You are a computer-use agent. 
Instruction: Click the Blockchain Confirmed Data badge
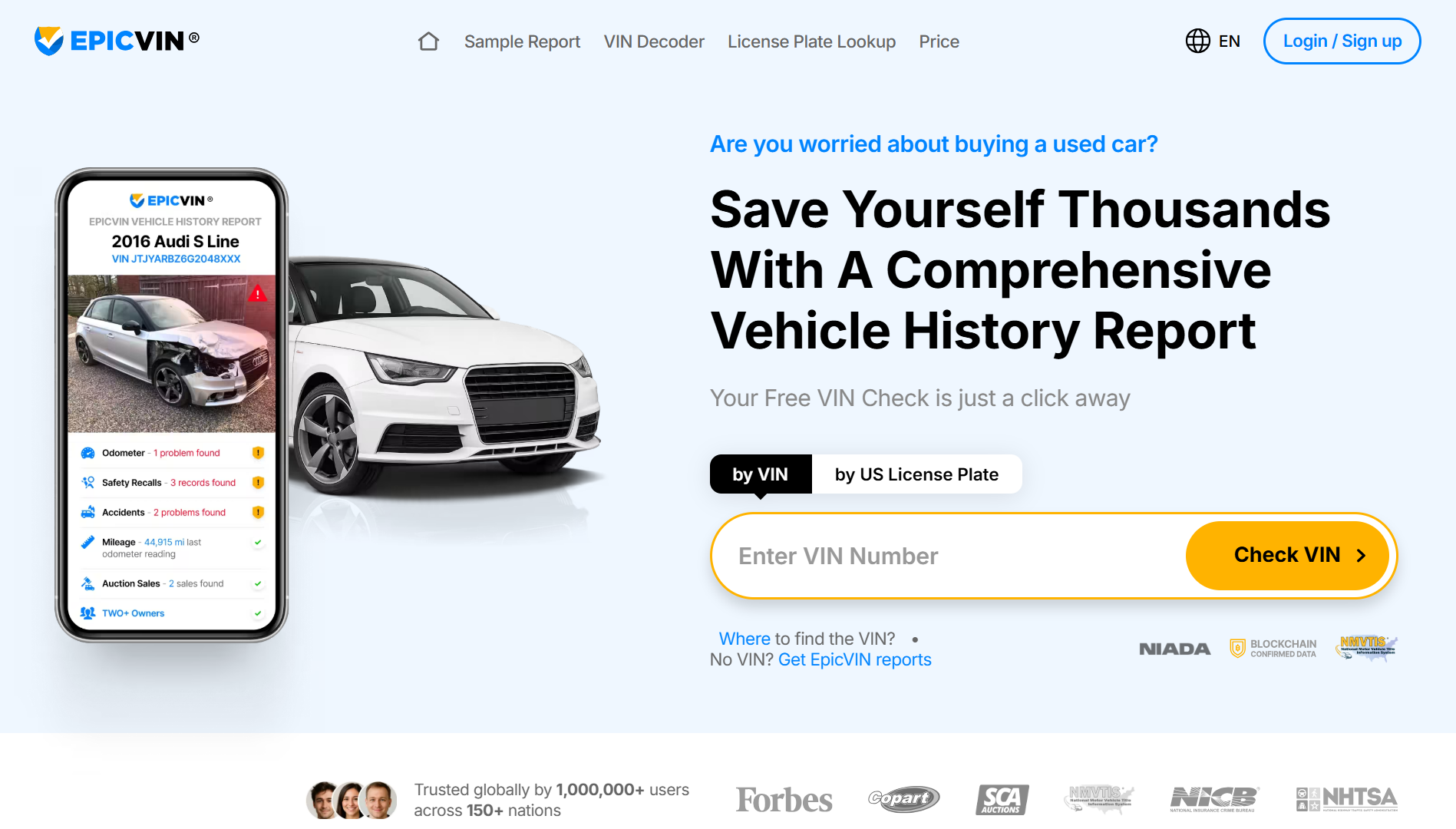click(1273, 649)
